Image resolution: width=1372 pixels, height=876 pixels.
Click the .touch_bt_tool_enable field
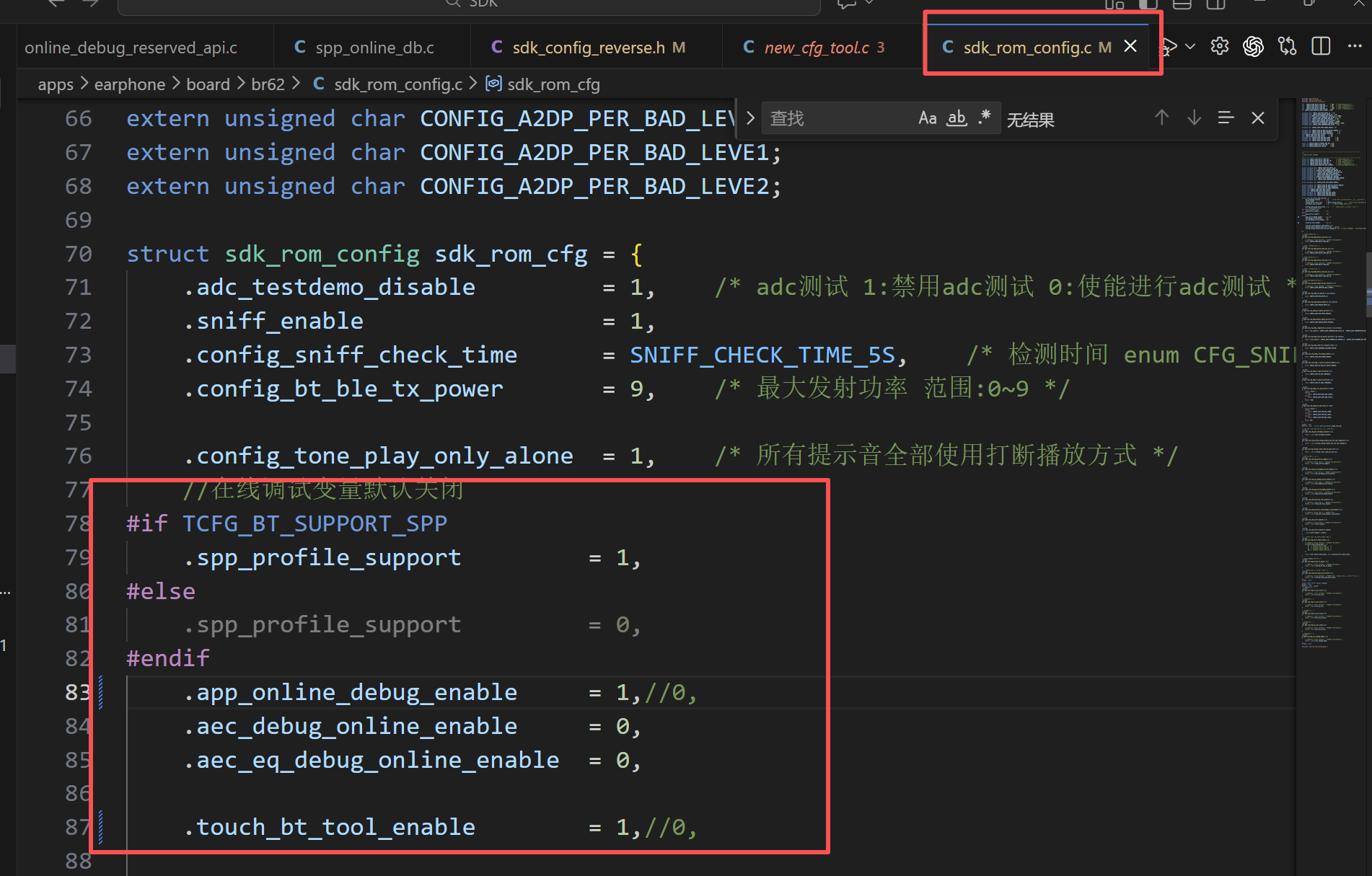[x=329, y=827]
